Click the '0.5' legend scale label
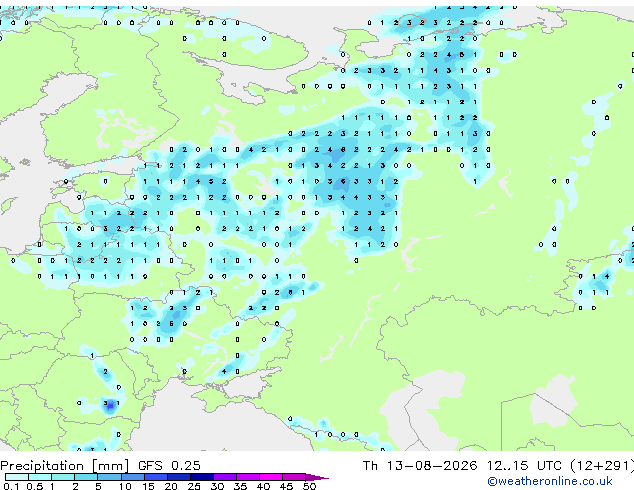Viewport: 634px width, 490px height. [x=35, y=486]
